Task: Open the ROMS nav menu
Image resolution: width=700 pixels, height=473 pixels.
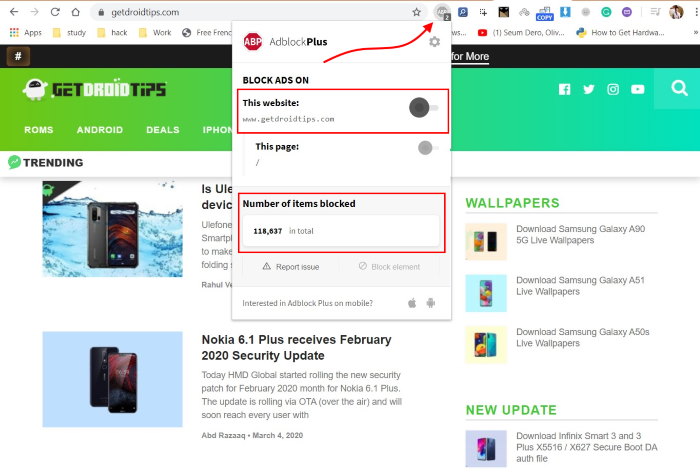Action: click(x=38, y=130)
